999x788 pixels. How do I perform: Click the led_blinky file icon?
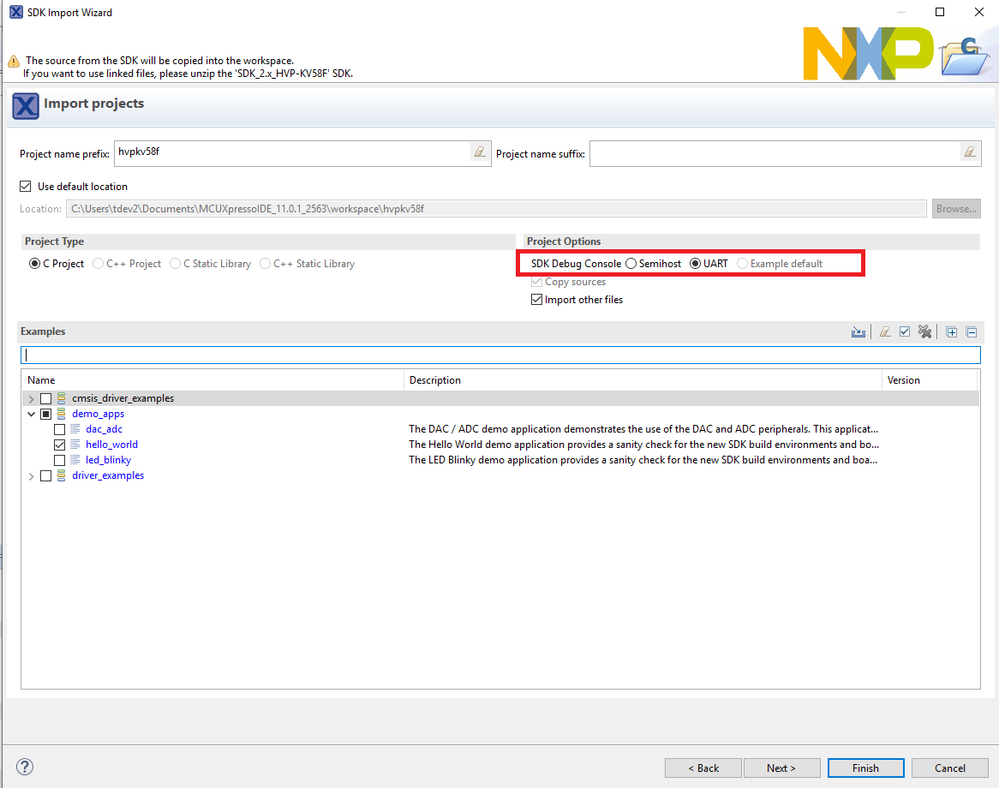pos(75,459)
